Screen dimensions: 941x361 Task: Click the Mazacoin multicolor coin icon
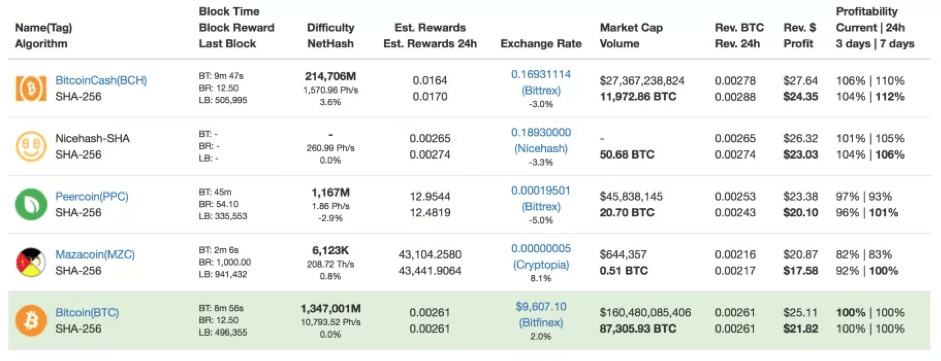(x=31, y=263)
